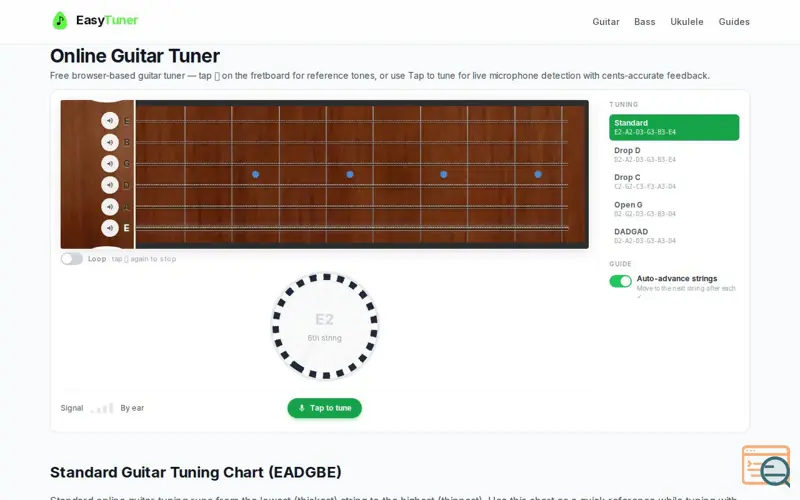Image resolution: width=800 pixels, height=500 pixels.
Task: Click the signal strength bars indicator
Action: click(102, 408)
